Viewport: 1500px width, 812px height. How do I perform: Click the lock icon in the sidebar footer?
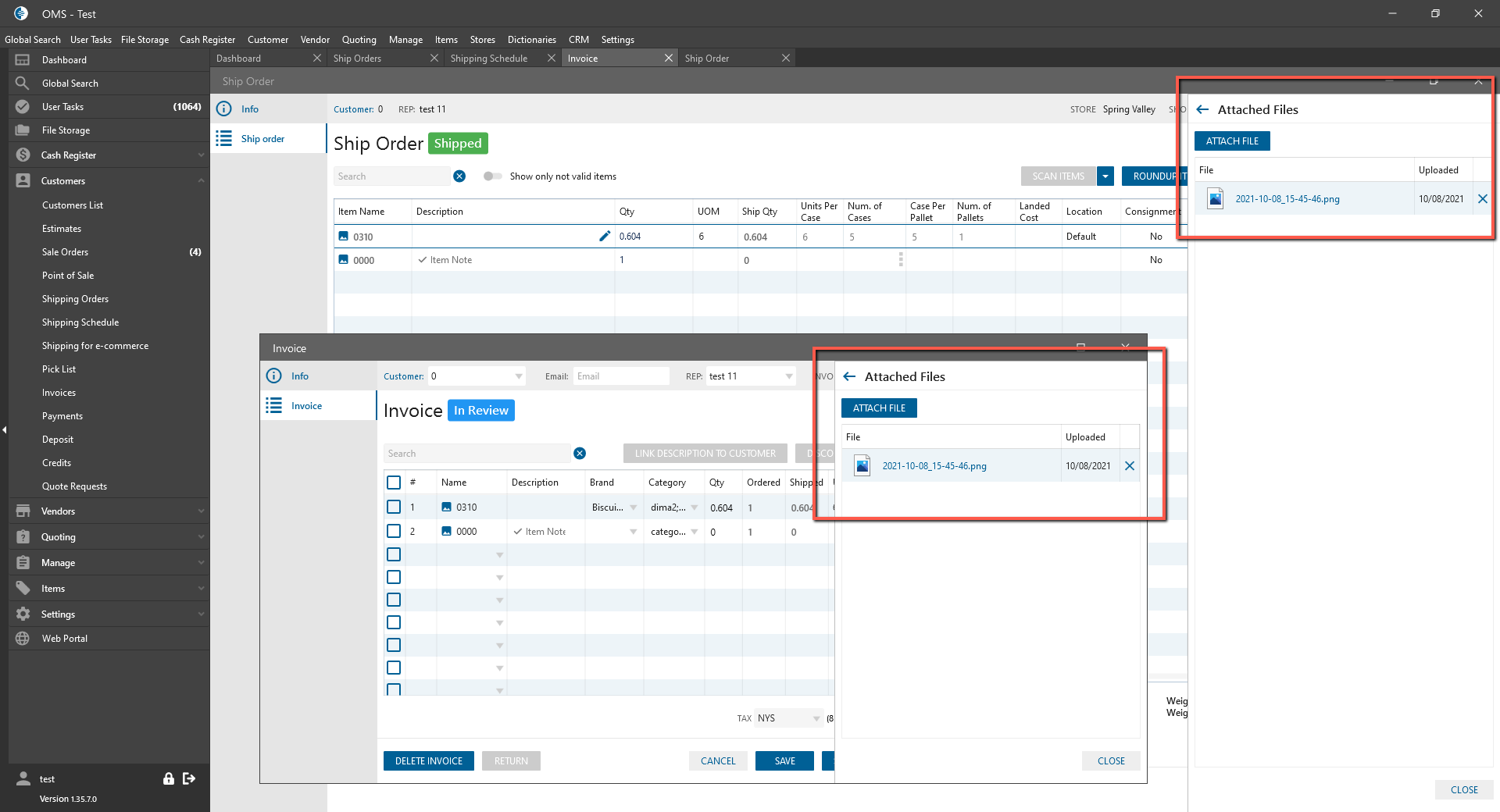168,778
